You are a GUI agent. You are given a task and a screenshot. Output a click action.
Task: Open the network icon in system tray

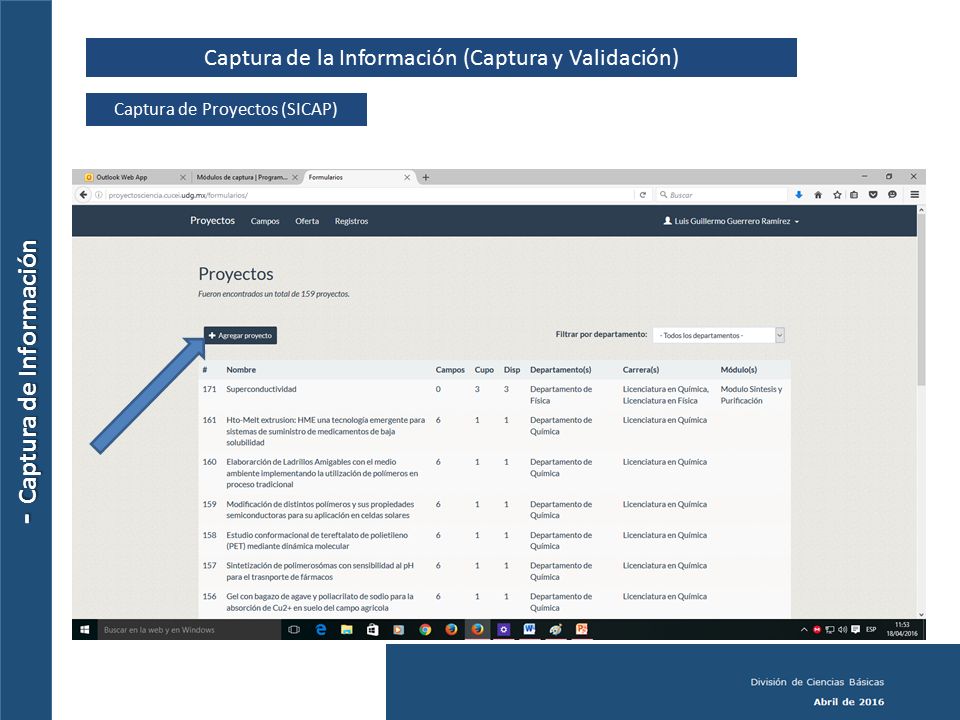click(830, 629)
